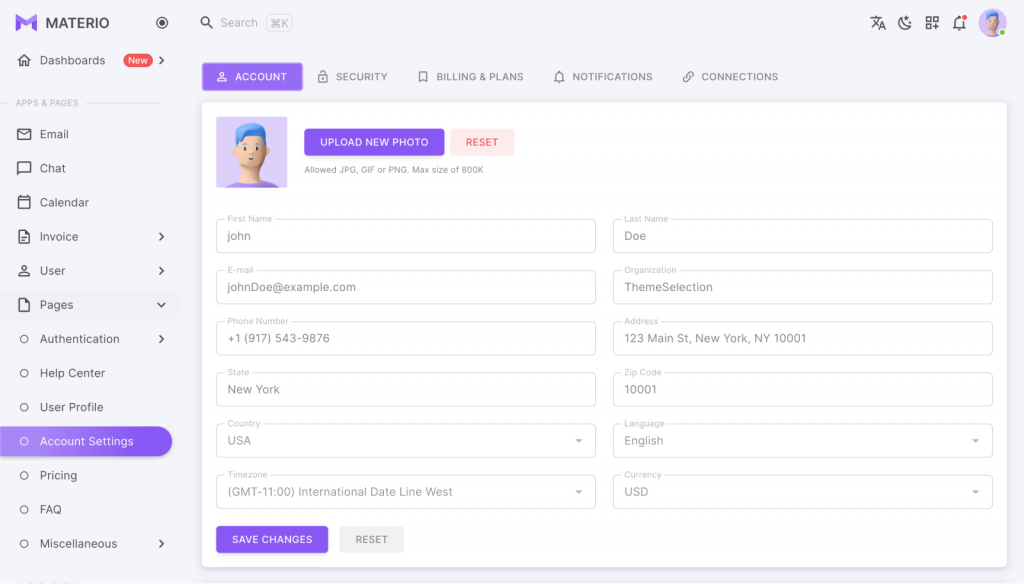Open the user avatar menu
Viewport: 1024px width, 584px height.
coord(992,23)
